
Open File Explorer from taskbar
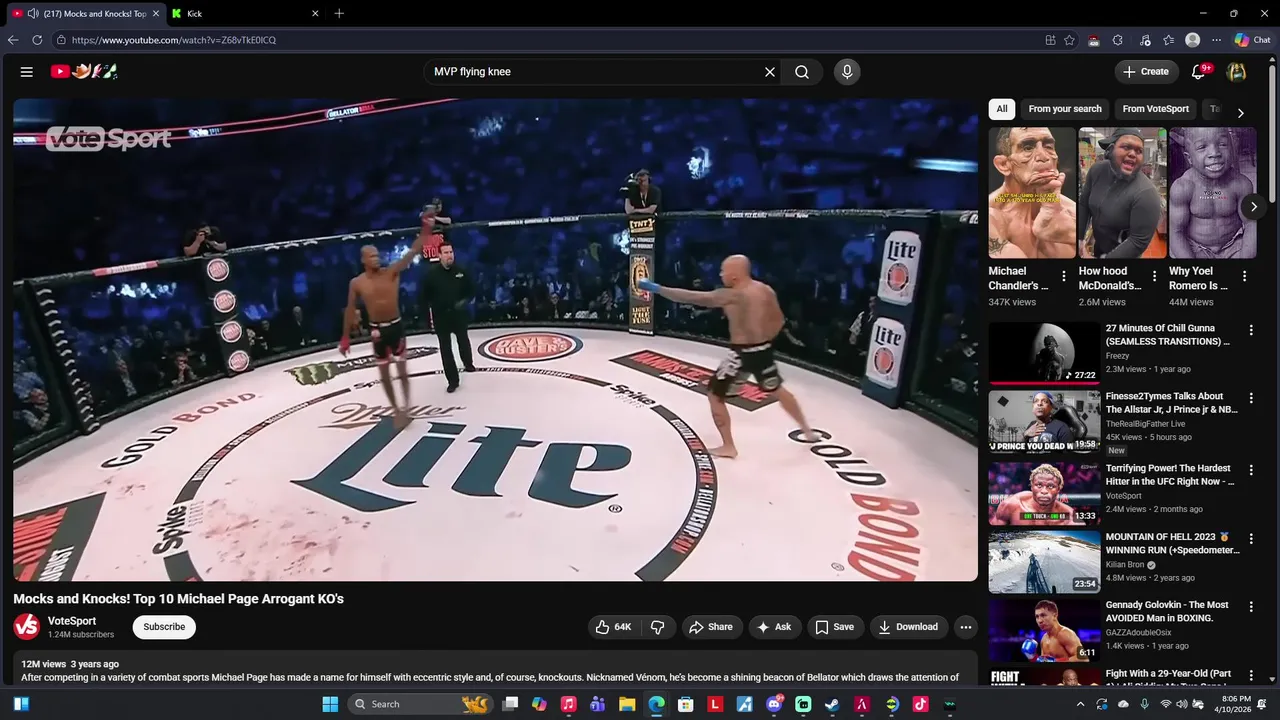coord(627,704)
